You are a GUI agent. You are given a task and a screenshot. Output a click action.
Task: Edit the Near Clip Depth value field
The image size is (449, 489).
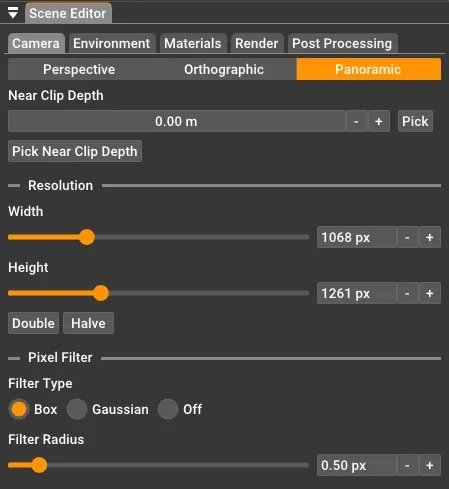point(176,121)
